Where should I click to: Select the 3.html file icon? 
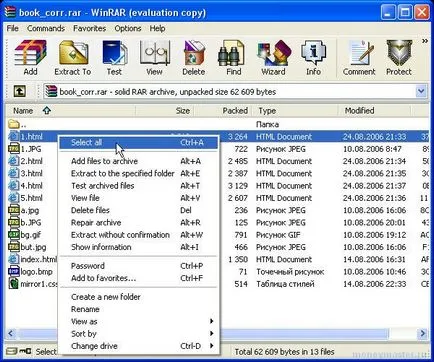coord(13,173)
